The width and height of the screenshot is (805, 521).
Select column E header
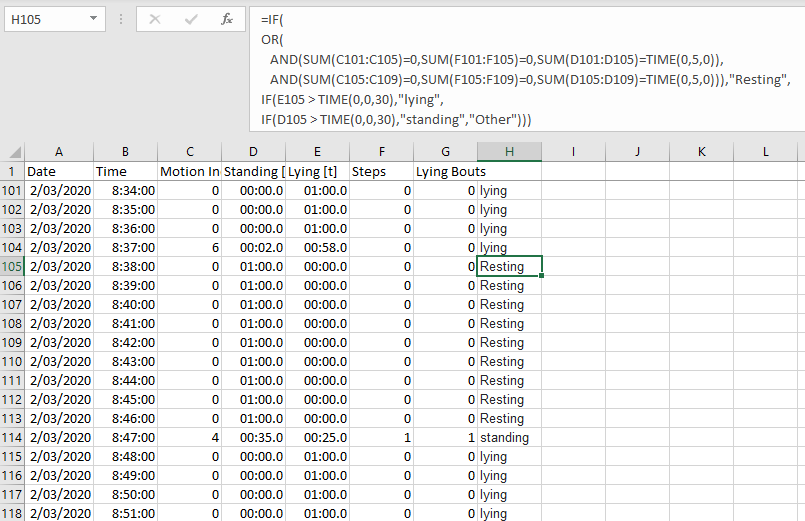click(x=317, y=152)
